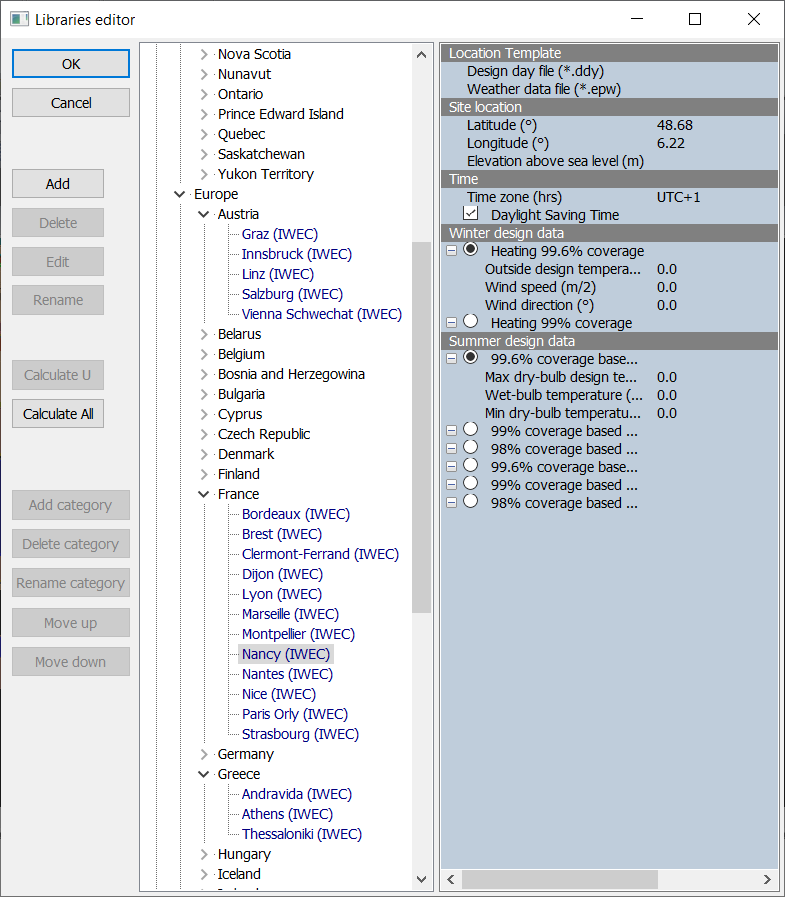
Task: Select Athens (IWEC) in the tree
Action: click(287, 814)
